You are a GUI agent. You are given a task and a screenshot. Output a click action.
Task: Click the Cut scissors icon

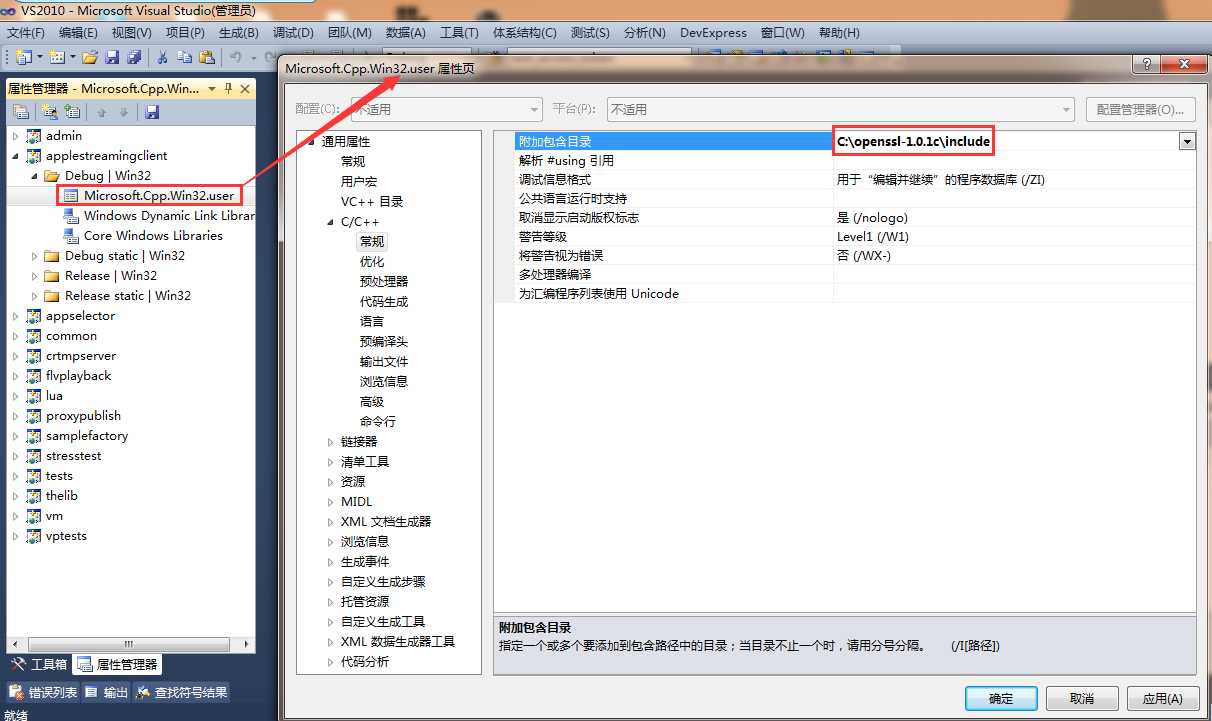(161, 57)
